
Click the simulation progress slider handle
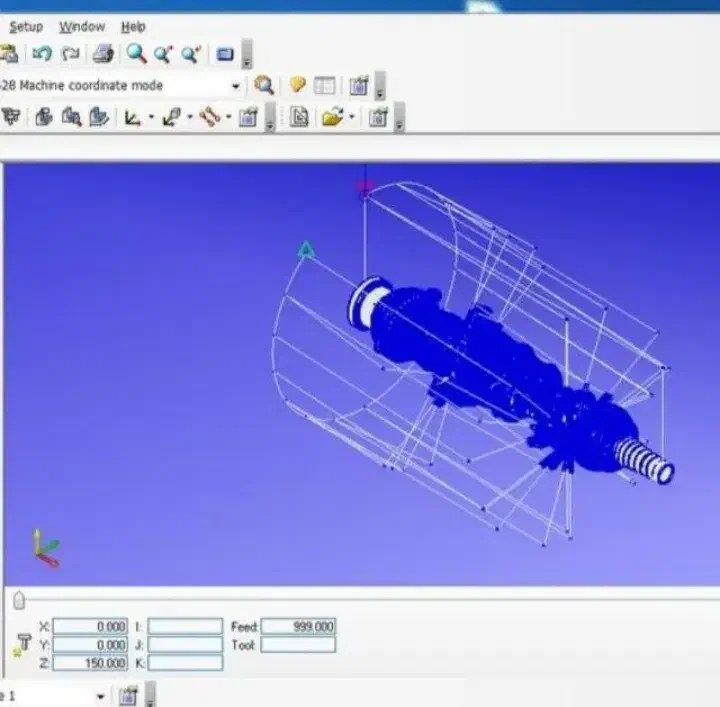(x=19, y=600)
